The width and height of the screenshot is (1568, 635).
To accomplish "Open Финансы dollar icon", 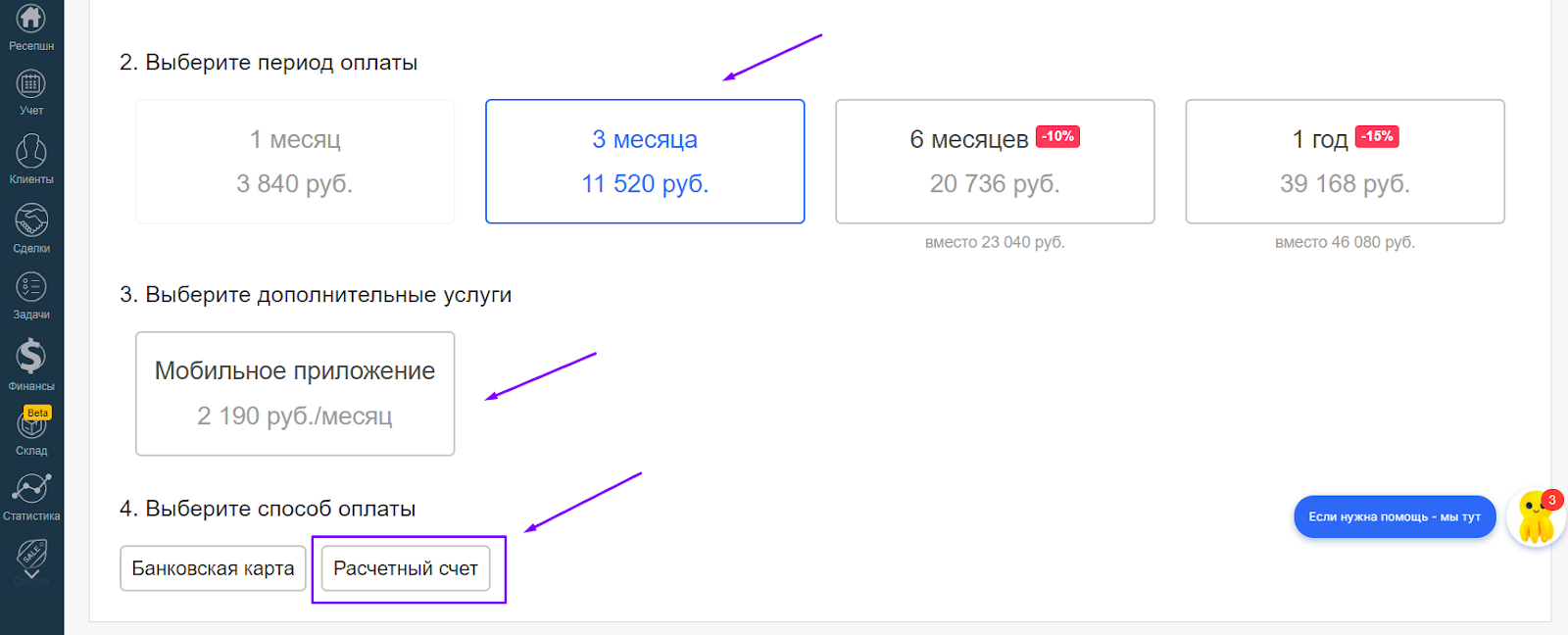I will (x=31, y=357).
